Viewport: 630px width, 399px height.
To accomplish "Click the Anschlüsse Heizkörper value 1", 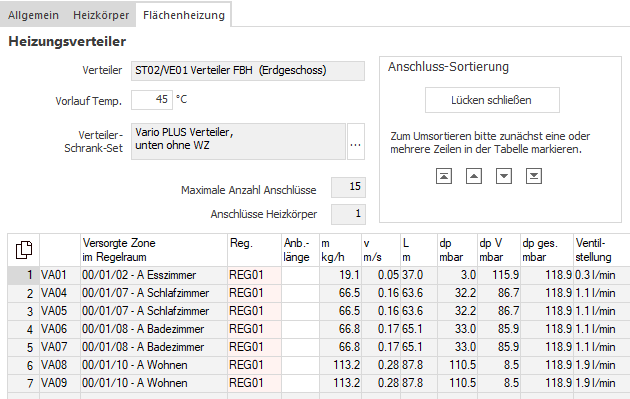I will 348,214.
